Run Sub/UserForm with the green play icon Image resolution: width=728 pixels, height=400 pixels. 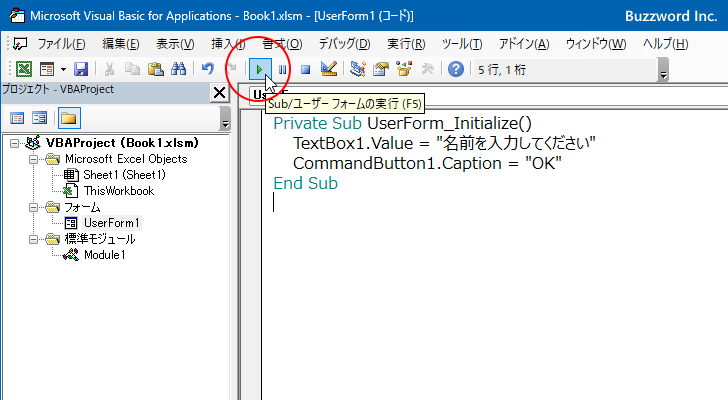[260, 70]
